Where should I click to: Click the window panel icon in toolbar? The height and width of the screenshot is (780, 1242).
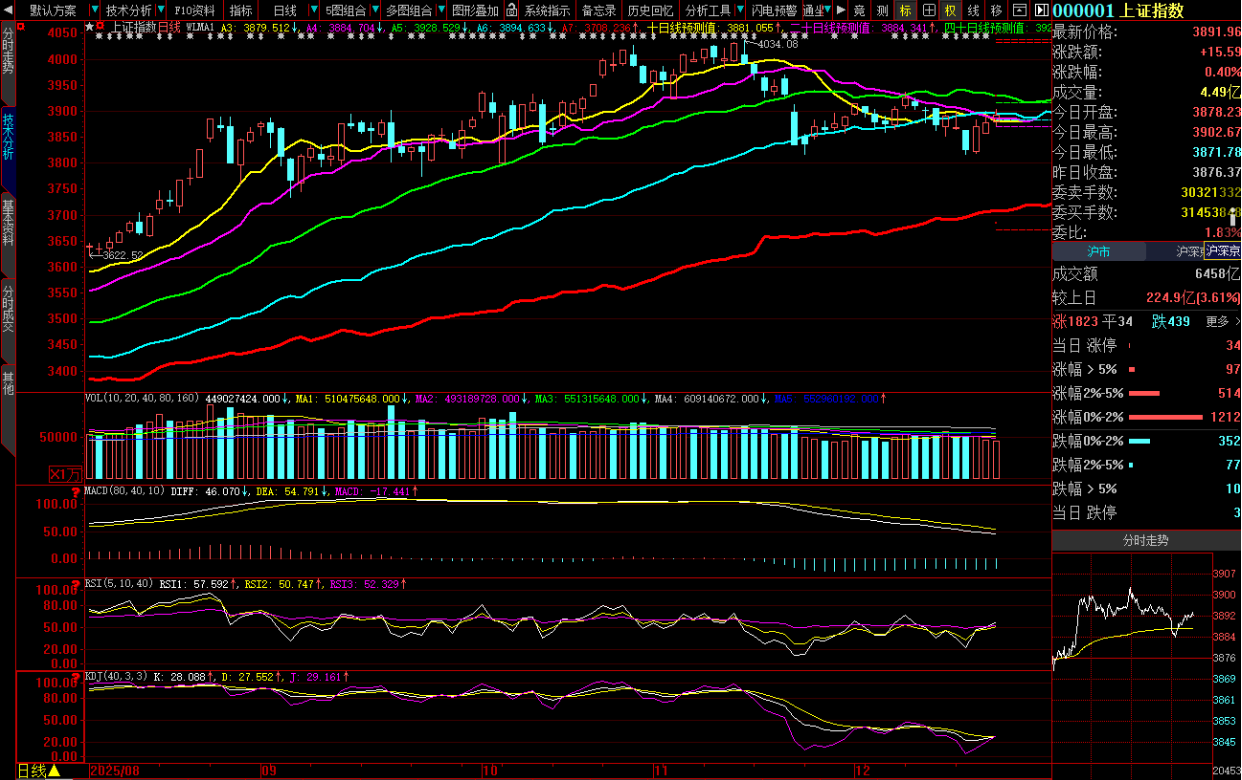(1018, 10)
